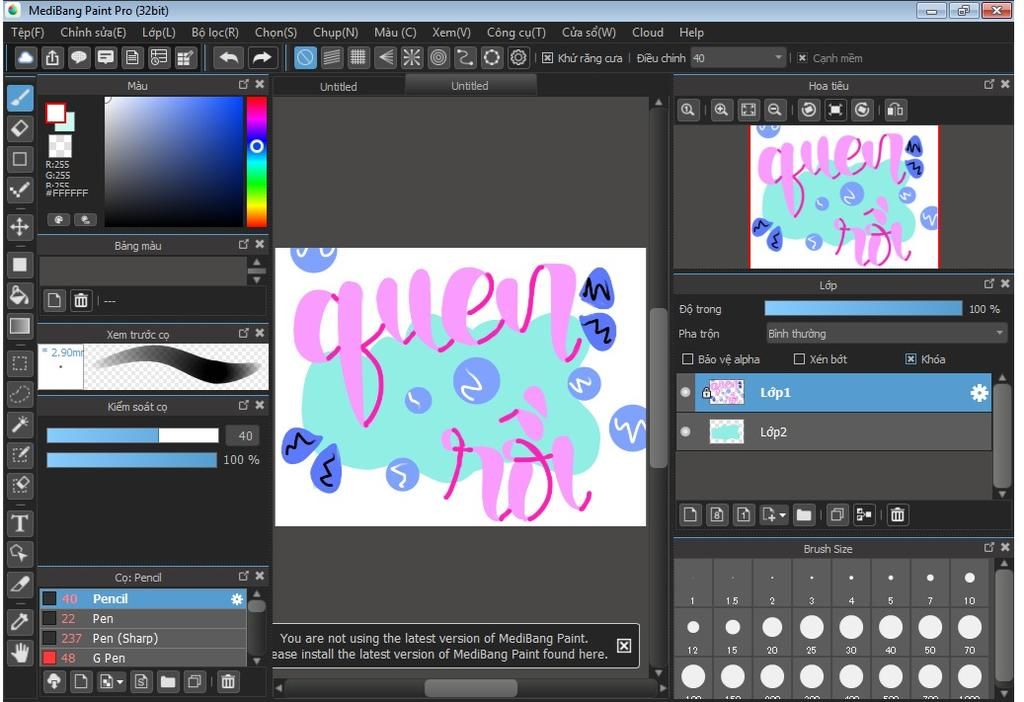Flip the view in navigator panel
The width and height of the screenshot is (1024, 702).
click(895, 110)
